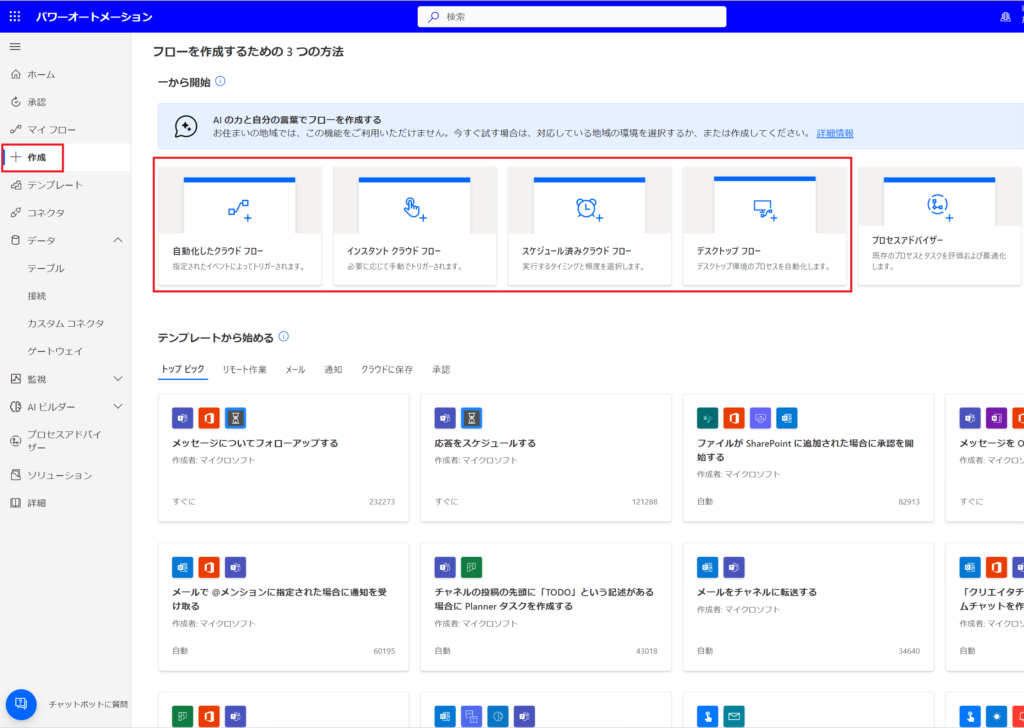Create a 自動化したクラウド フロー
This screenshot has width=1024, height=728.
[239, 227]
